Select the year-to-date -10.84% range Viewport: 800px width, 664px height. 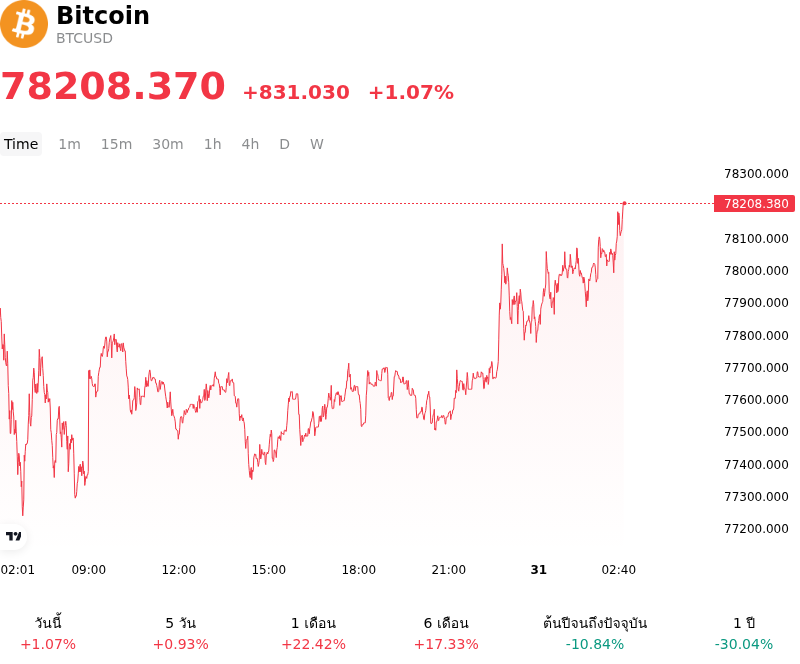pyautogui.click(x=595, y=633)
